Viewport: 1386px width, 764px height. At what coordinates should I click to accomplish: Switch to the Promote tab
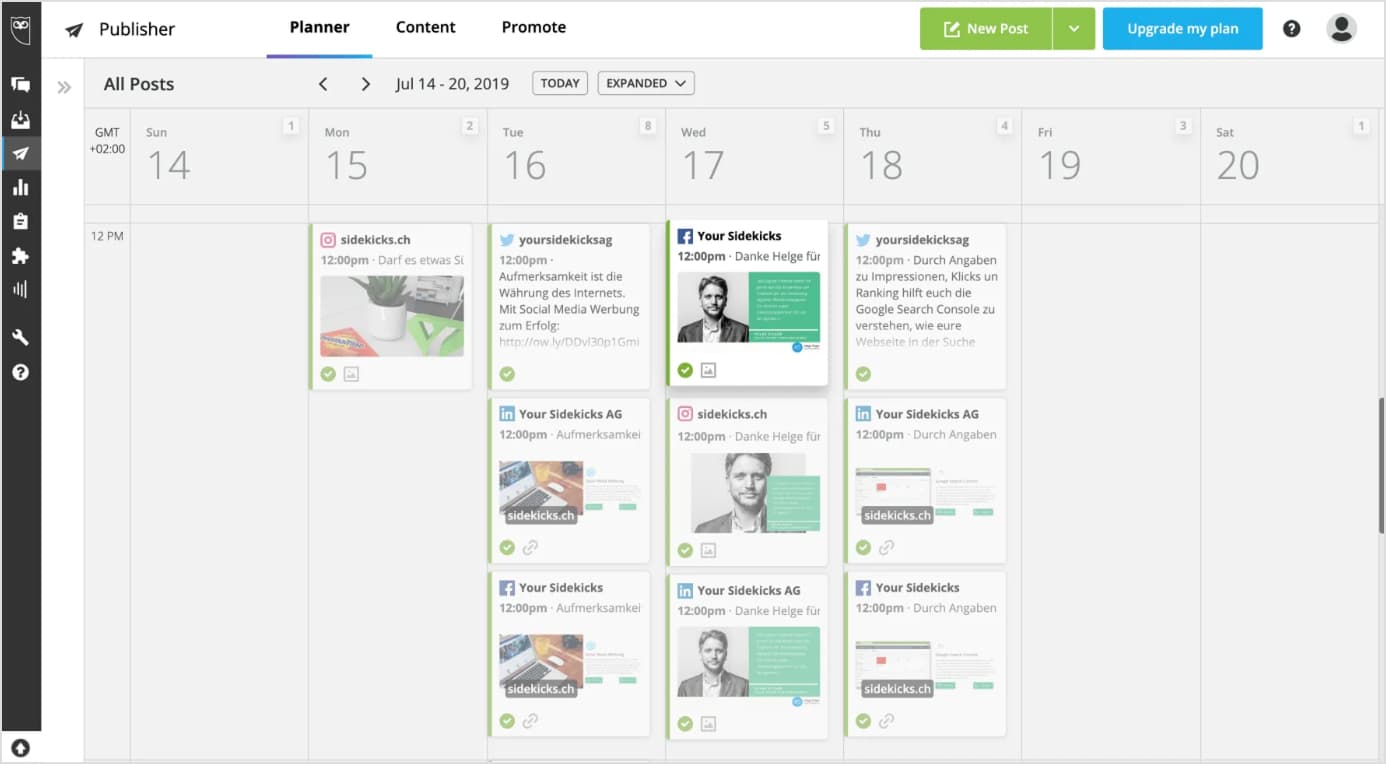[x=534, y=28]
